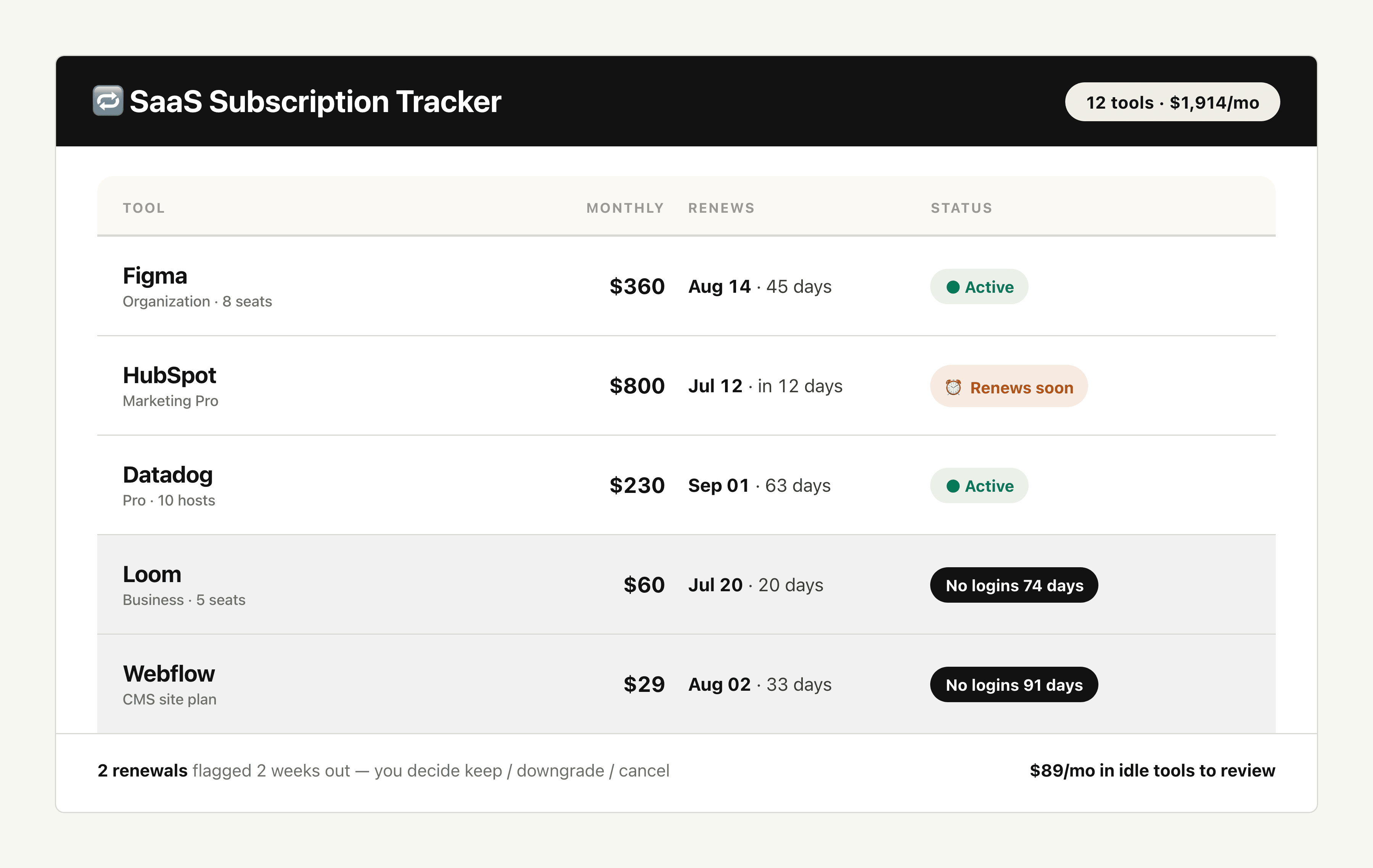Click the No logins 74 days badge
The image size is (1373, 868).
pos(1014,585)
